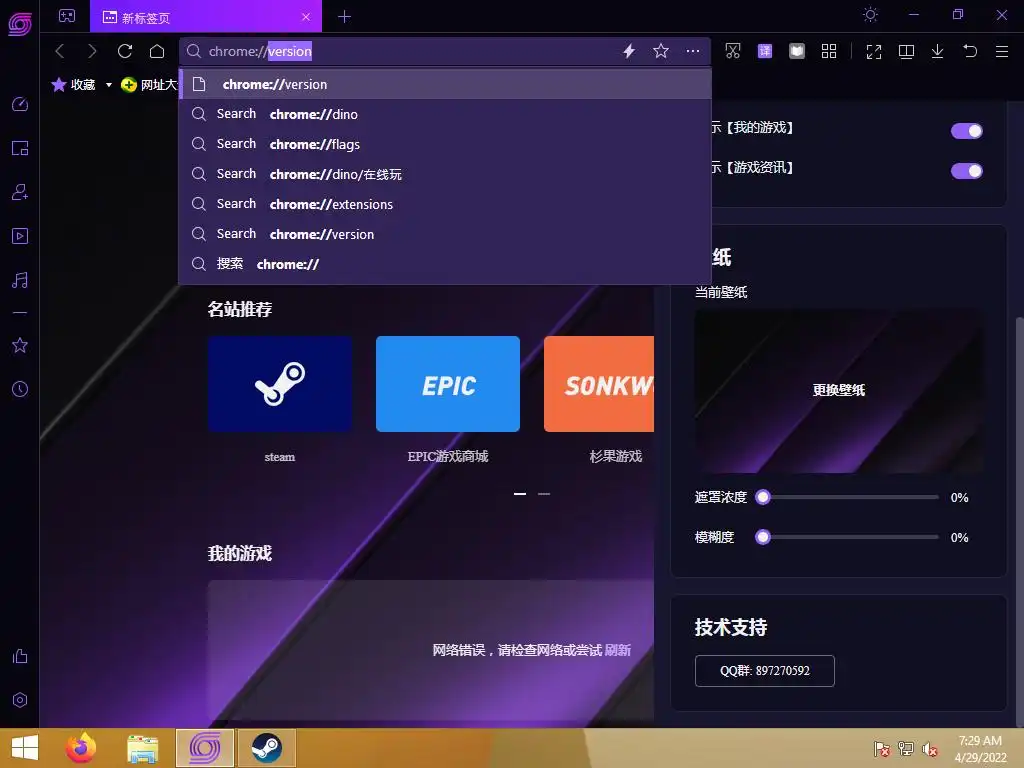The width and height of the screenshot is (1024, 768).
Task: Toggle the 我的游戏 display switch
Action: click(x=967, y=131)
